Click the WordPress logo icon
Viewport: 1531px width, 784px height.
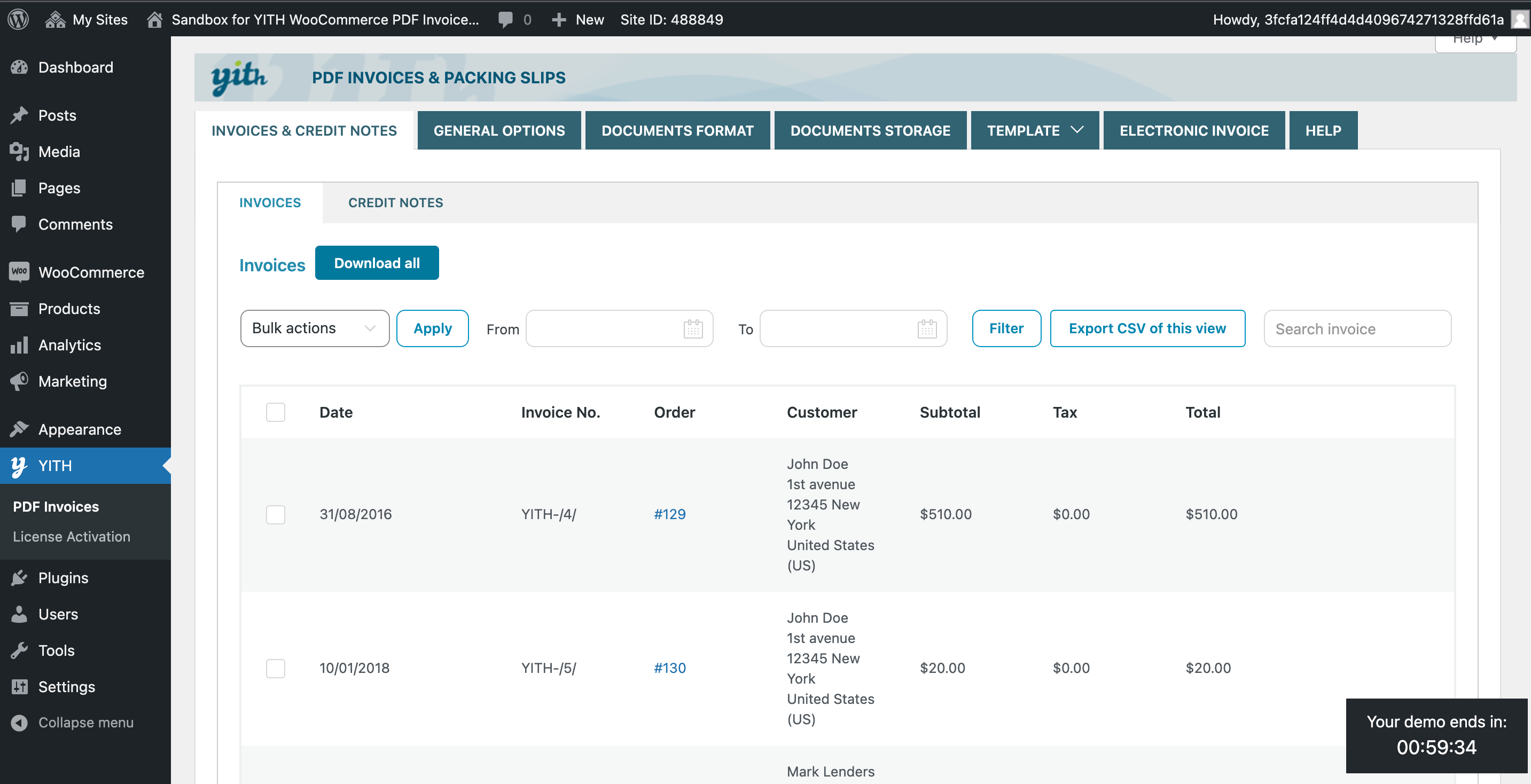pos(18,19)
